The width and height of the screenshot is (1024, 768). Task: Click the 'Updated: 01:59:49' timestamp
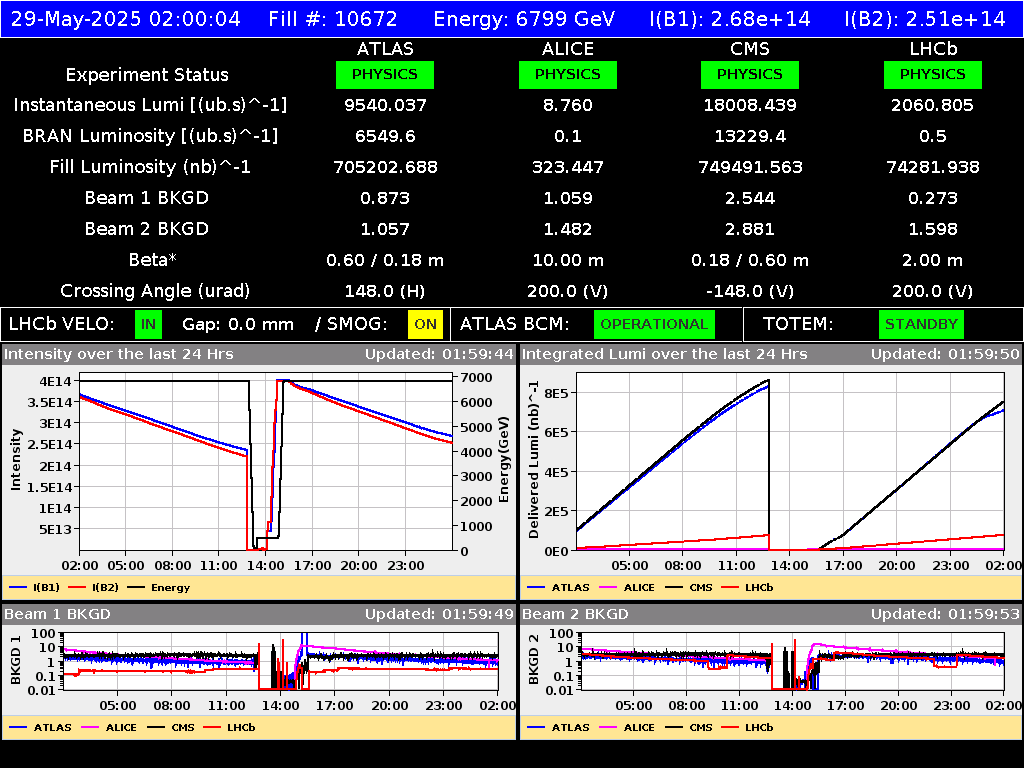pos(440,615)
